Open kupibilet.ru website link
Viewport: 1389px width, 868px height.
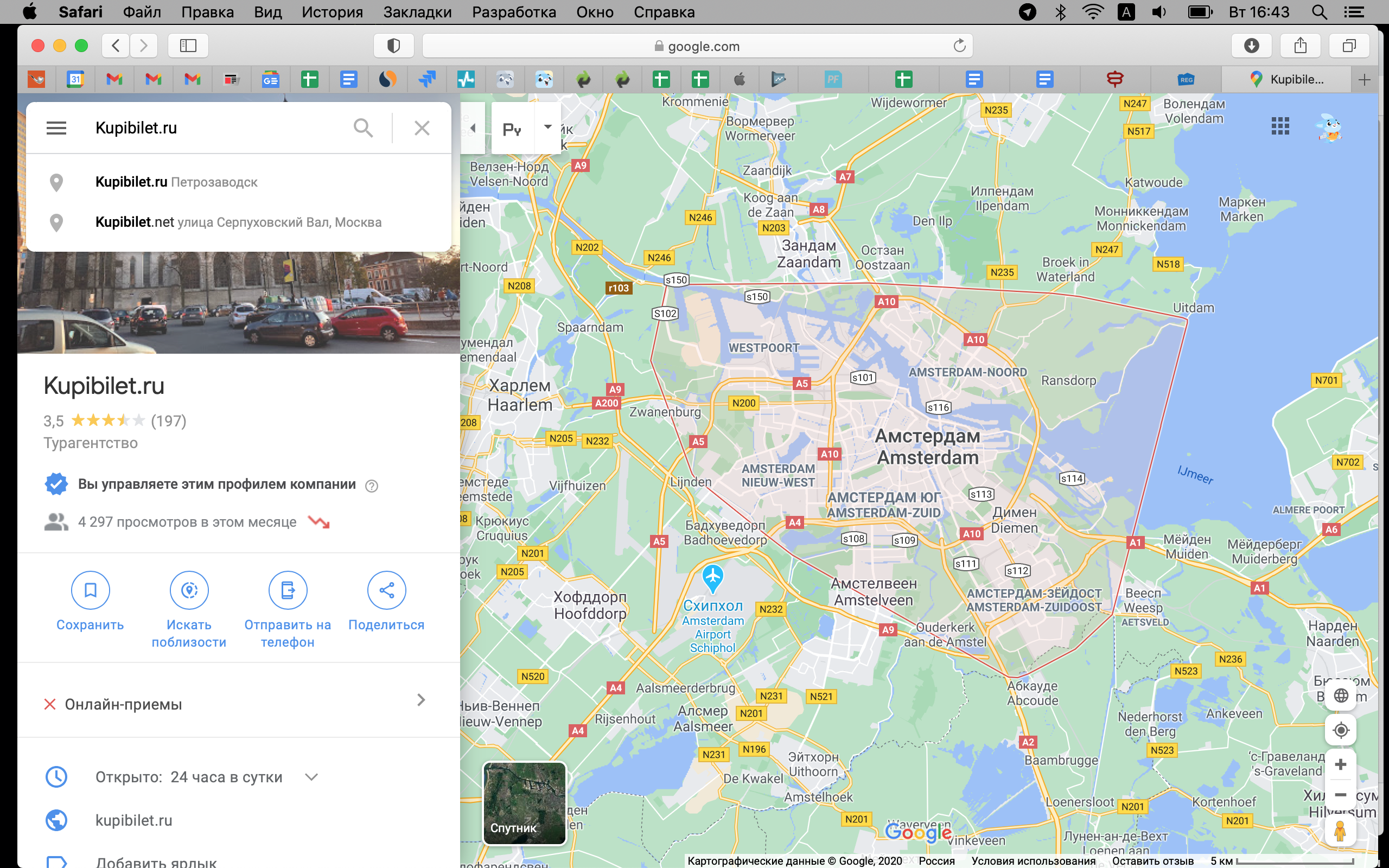coord(133,820)
